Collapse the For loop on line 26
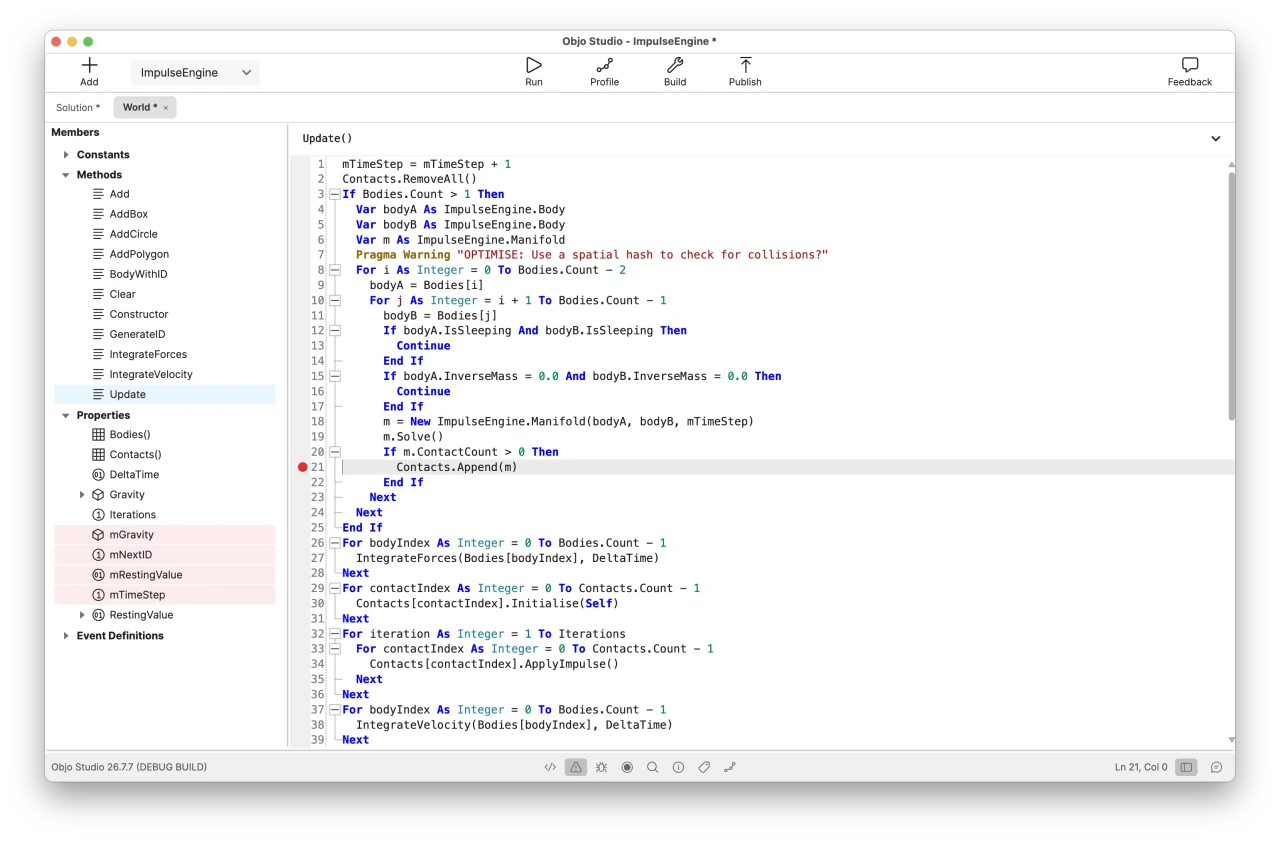The width and height of the screenshot is (1280, 841). click(x=334, y=543)
